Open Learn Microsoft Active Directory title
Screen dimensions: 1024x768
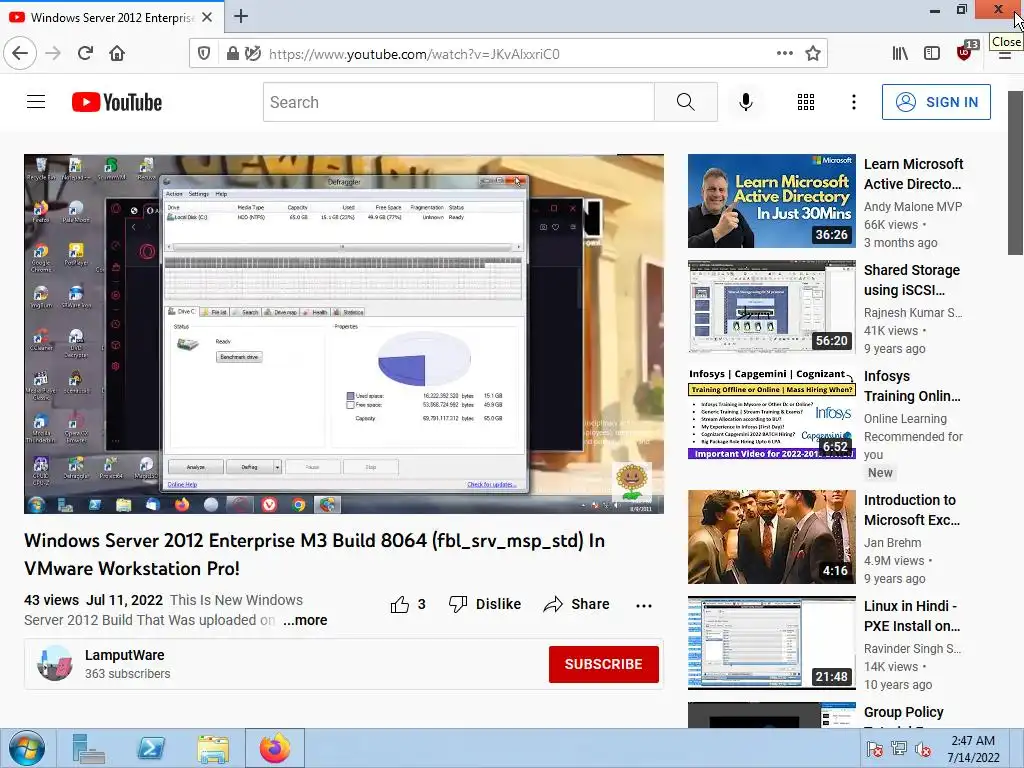click(x=914, y=174)
